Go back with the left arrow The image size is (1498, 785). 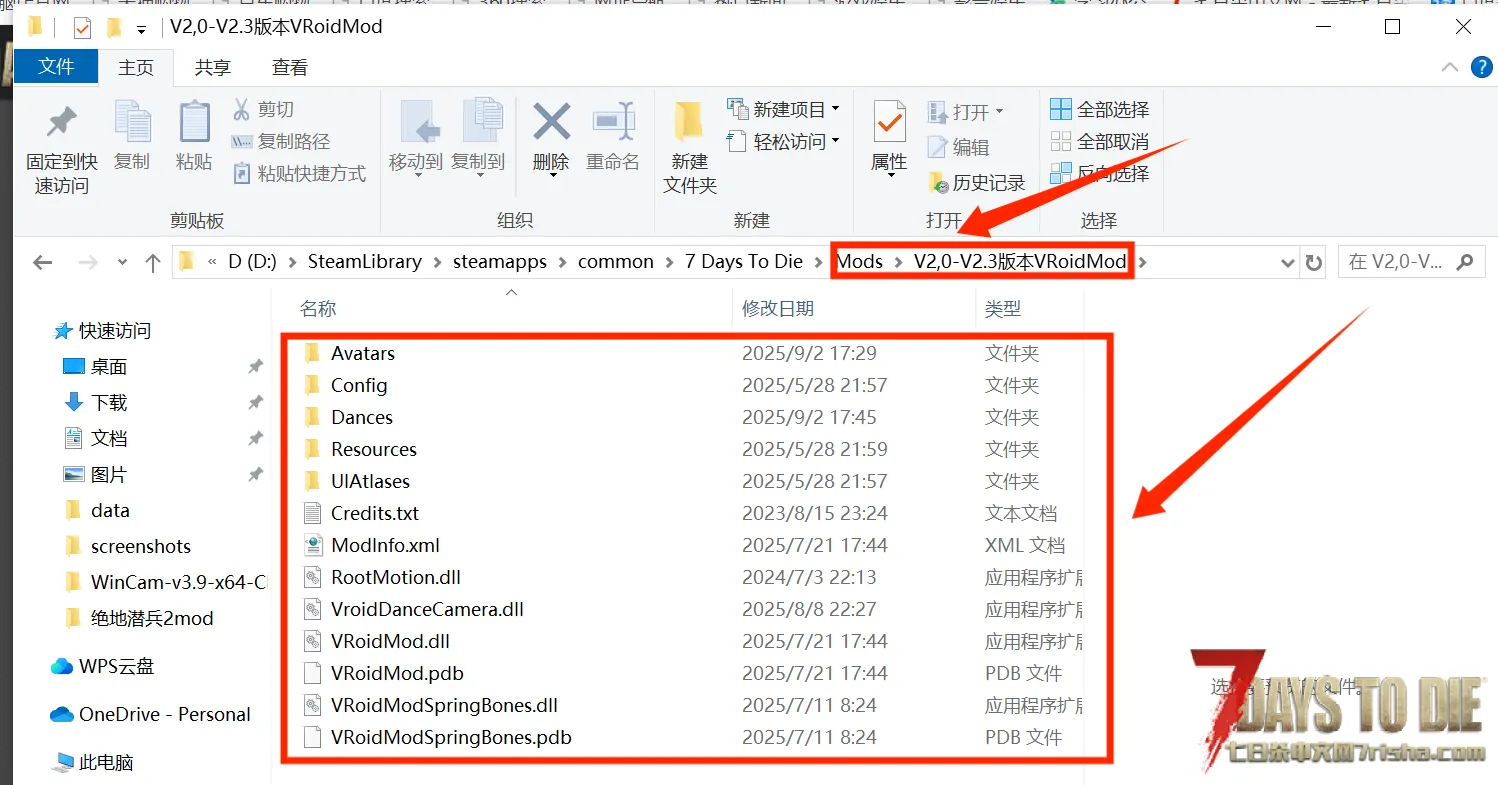tap(42, 262)
